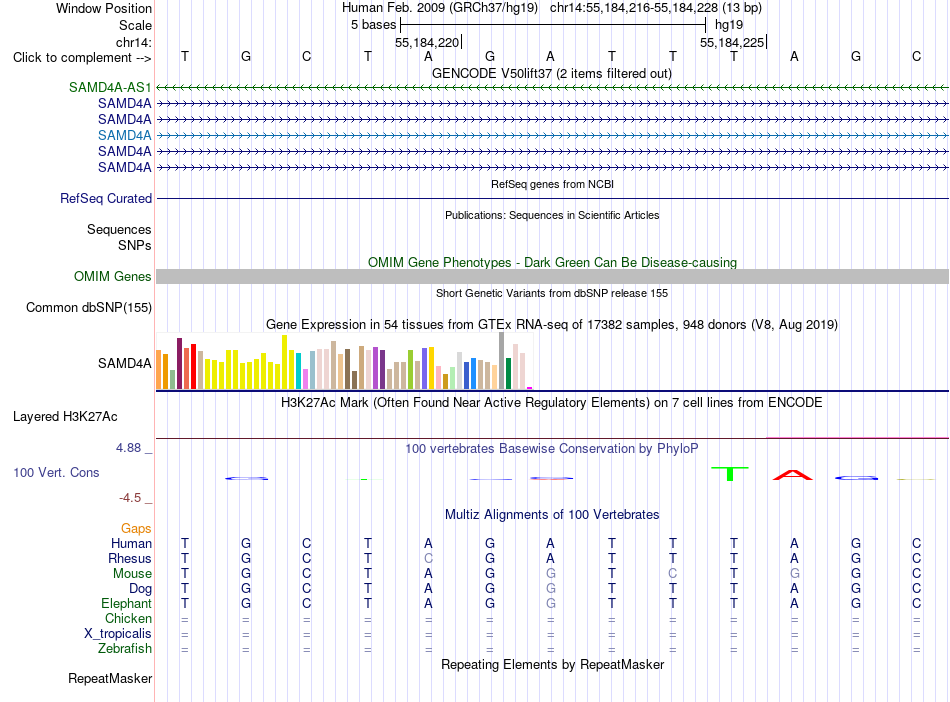Select the Dog species label
The image size is (950, 702).
[141, 589]
